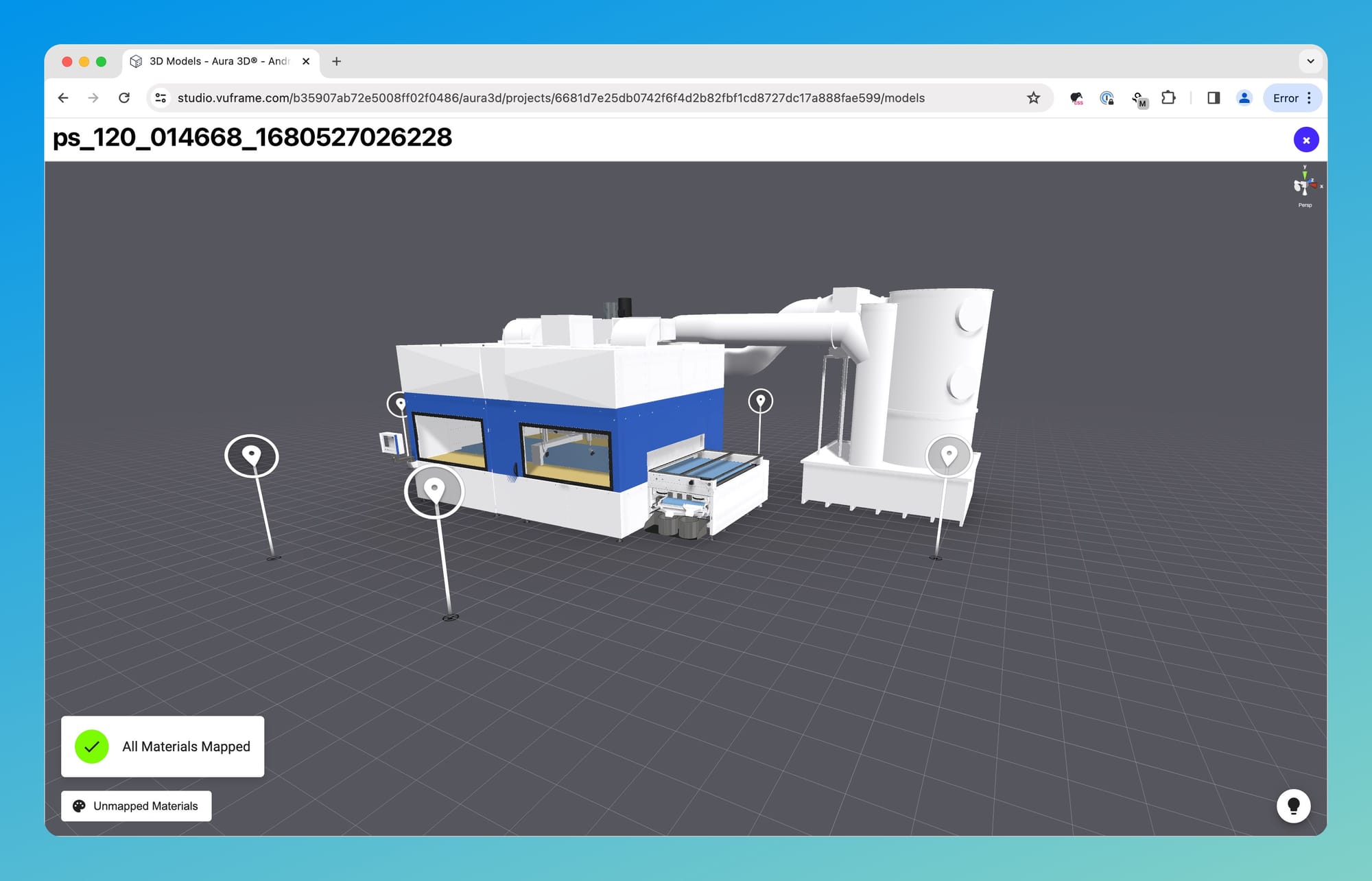Click the purple close viewer button

(x=1306, y=140)
